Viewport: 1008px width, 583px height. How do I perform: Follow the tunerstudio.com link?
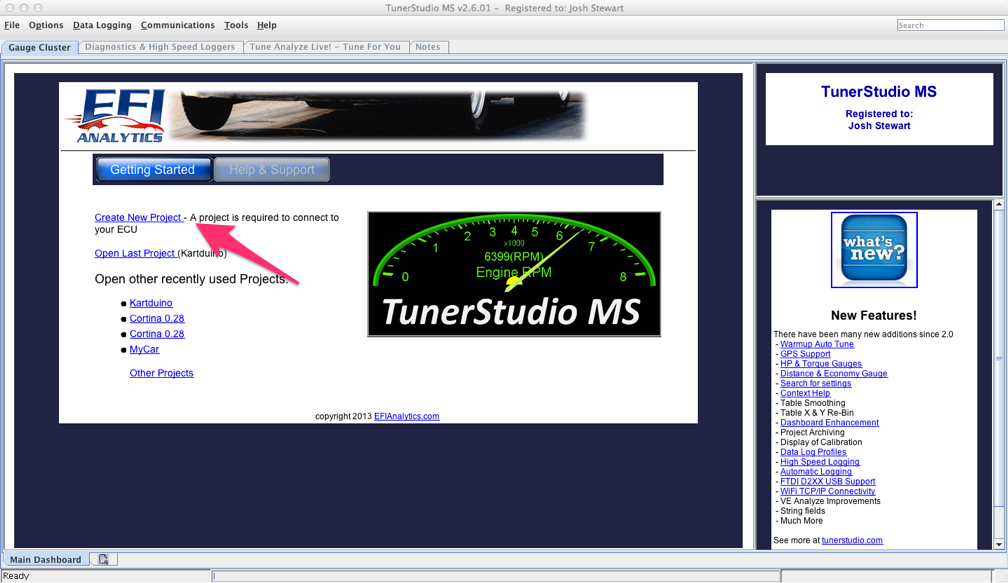coord(852,540)
